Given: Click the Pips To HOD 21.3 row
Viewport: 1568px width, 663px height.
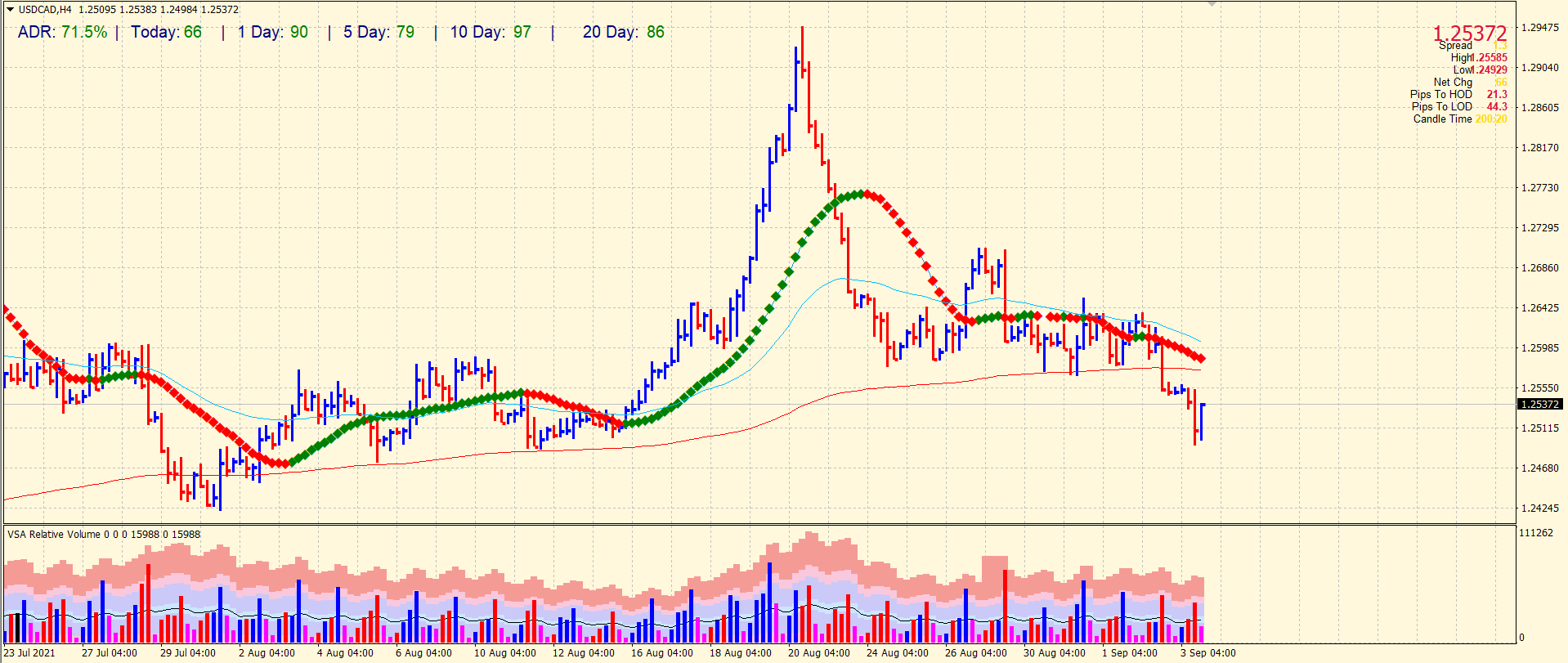Looking at the screenshot, I should click(1458, 95).
